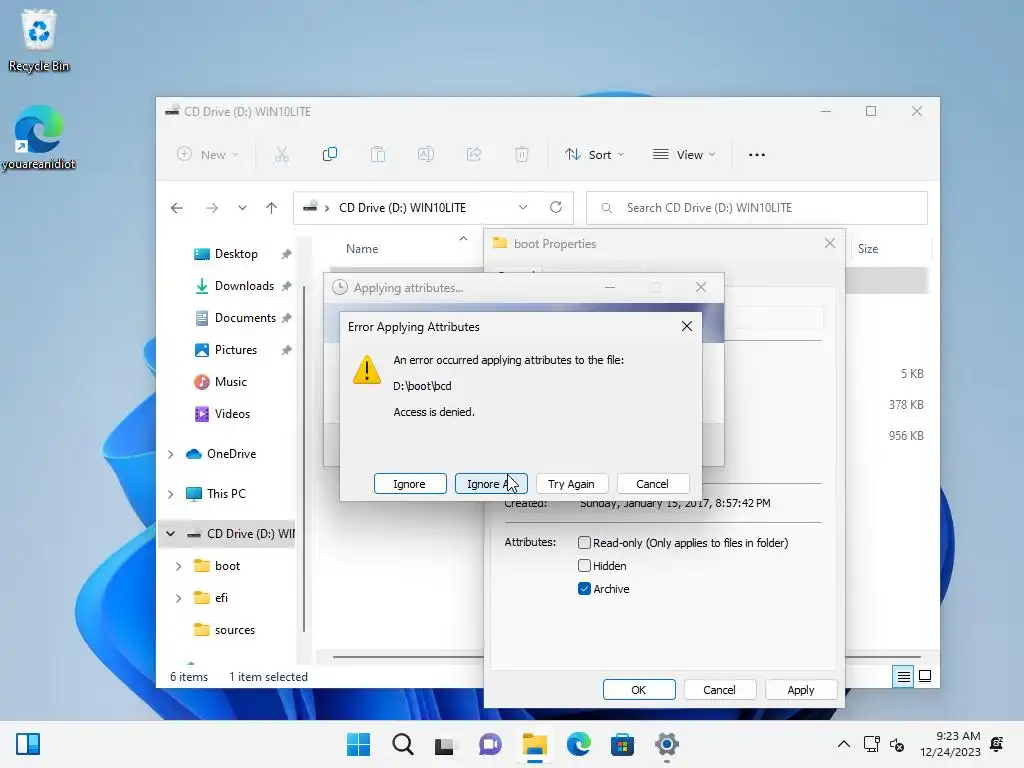The width and height of the screenshot is (1024, 768).
Task: Click the Cut scissors icon in Explorer toolbar
Action: pos(281,155)
